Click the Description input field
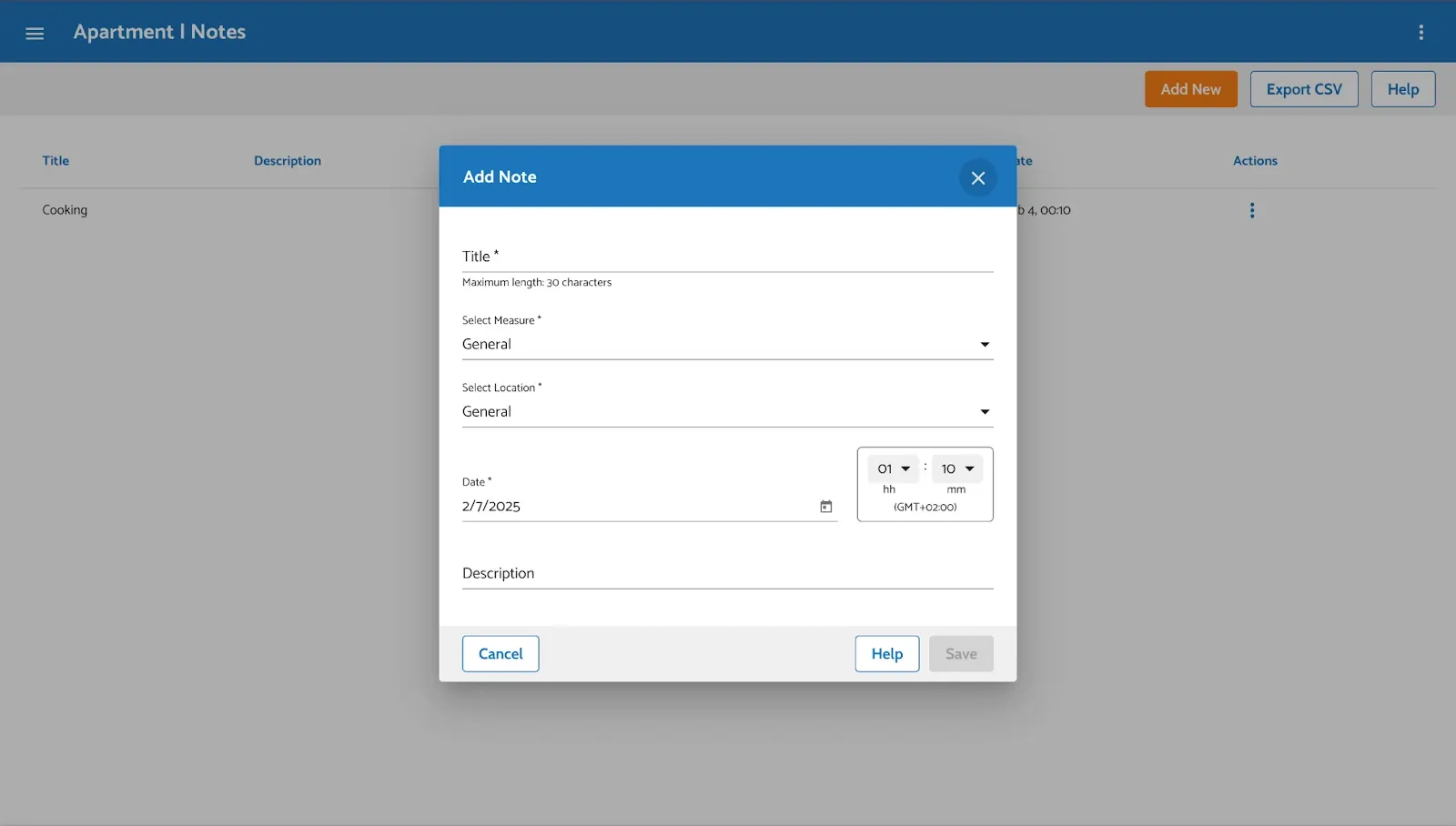Viewport: 1456px width, 826px height. (726, 574)
